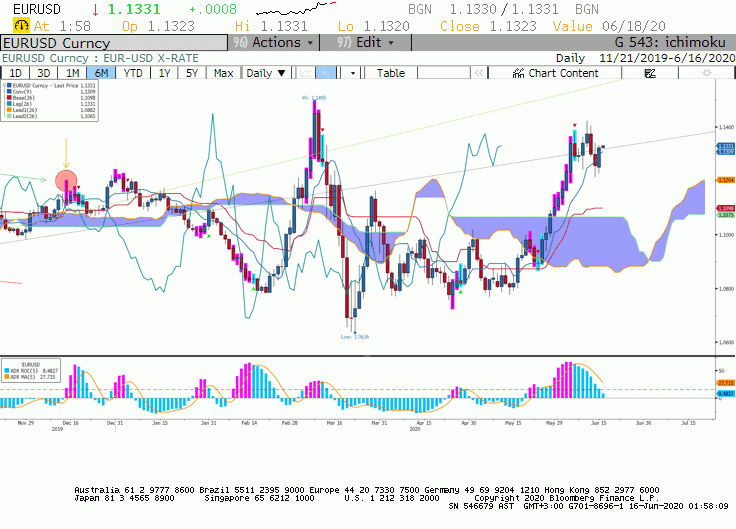This screenshot has width=736, height=529.
Task: Click the empty field next to Table
Action: (444, 73)
